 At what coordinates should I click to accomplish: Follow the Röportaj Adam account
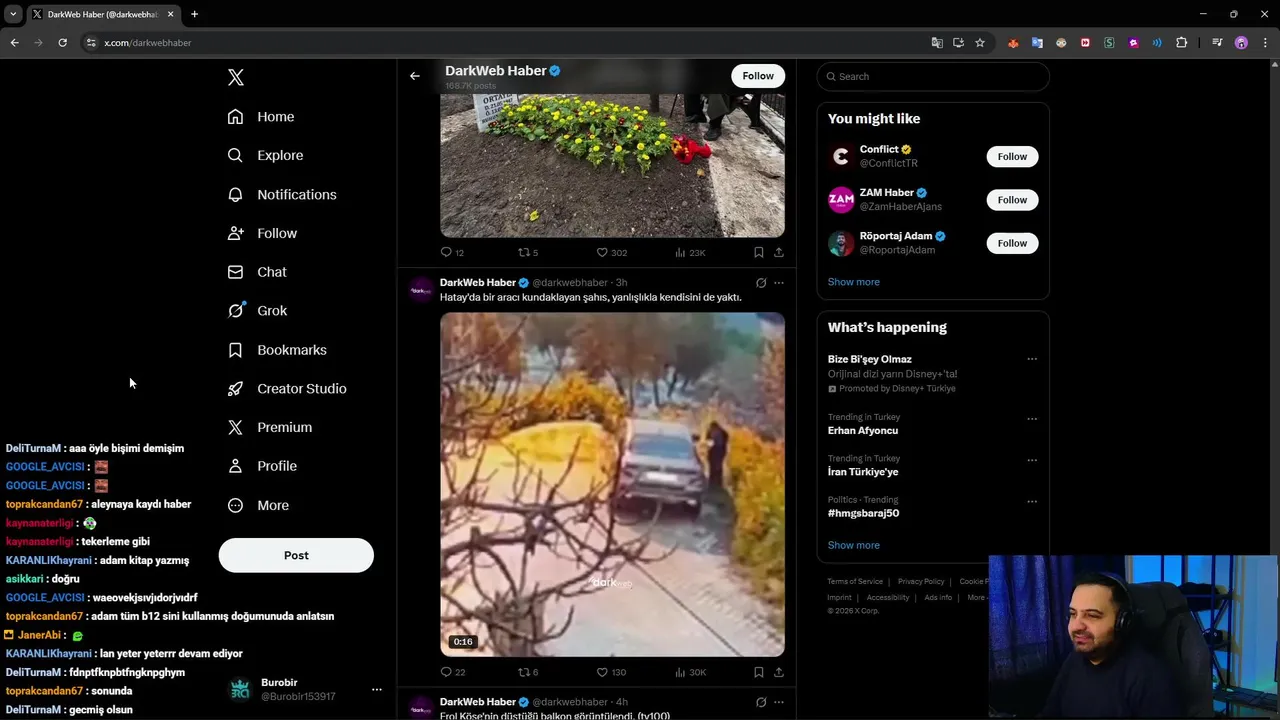click(1012, 243)
